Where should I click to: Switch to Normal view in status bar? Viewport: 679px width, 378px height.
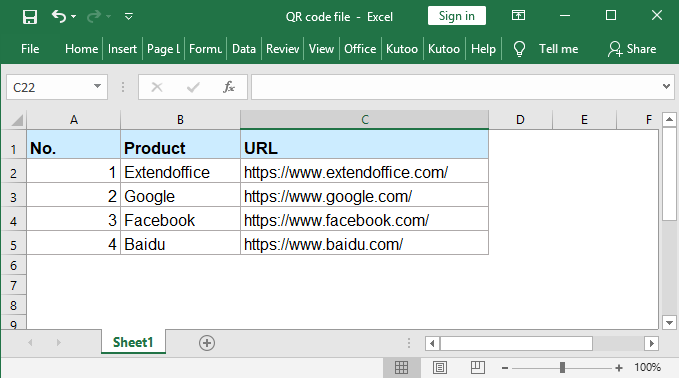point(401,368)
